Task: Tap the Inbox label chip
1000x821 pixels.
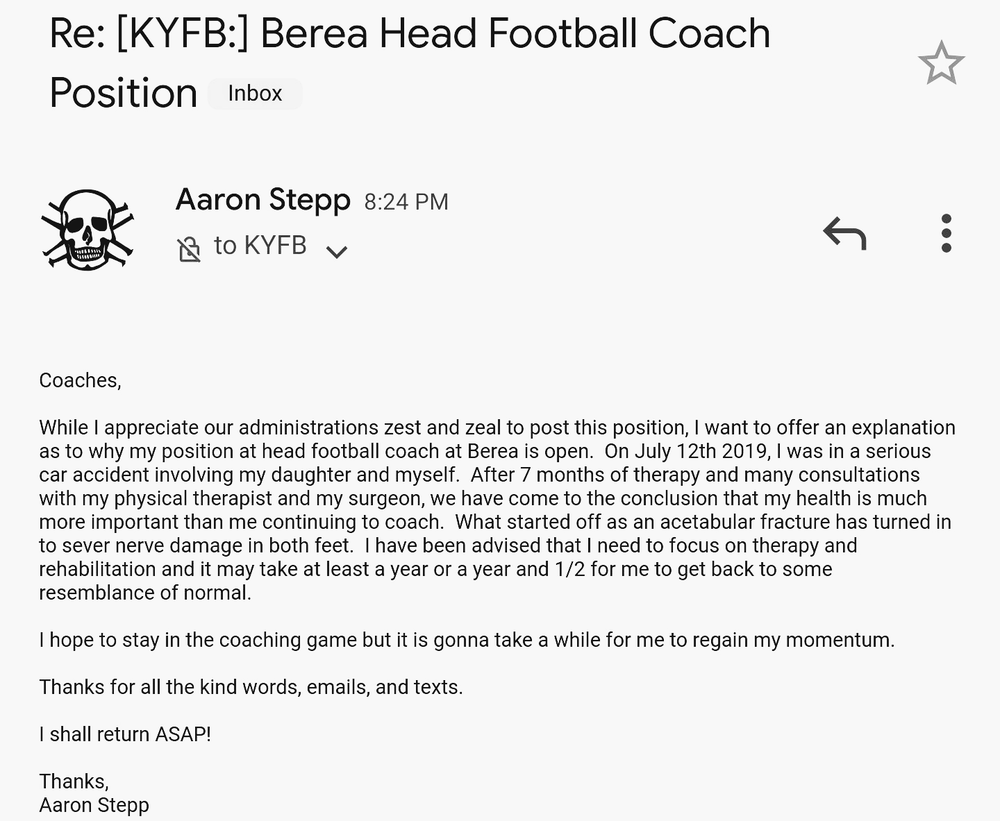Action: [254, 94]
